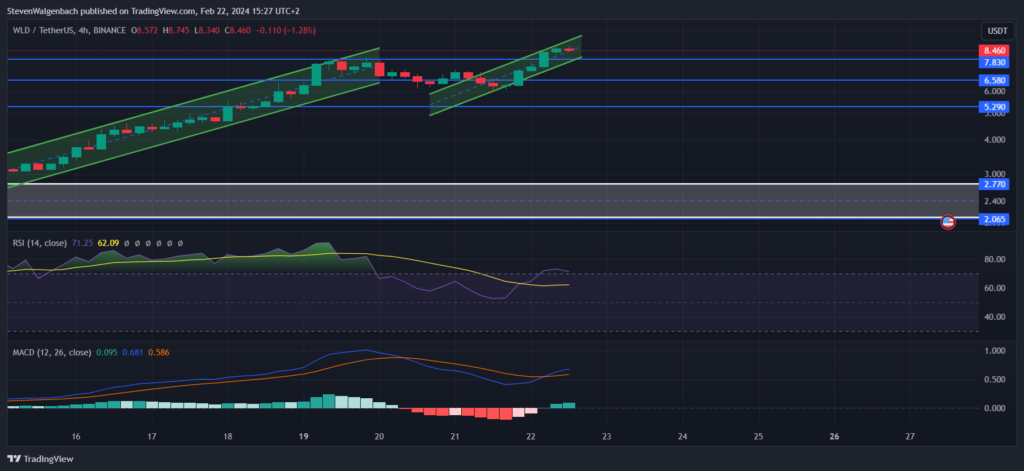Viewport: 1024px width, 471px height.
Task: Click the red 8.460 current price label
Action: (994, 50)
